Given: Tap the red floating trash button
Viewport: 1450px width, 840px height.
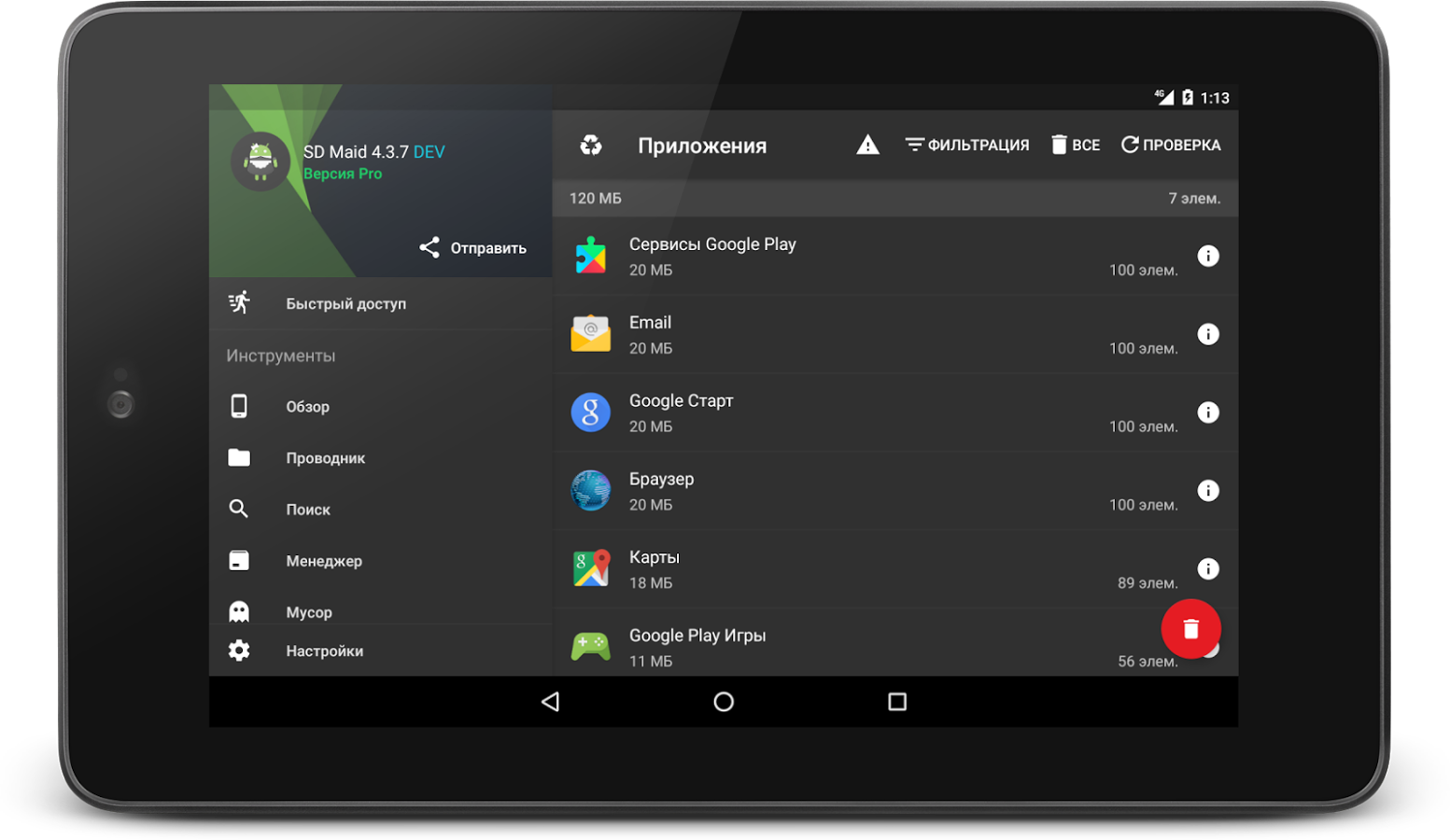Looking at the screenshot, I should coord(1190,629).
